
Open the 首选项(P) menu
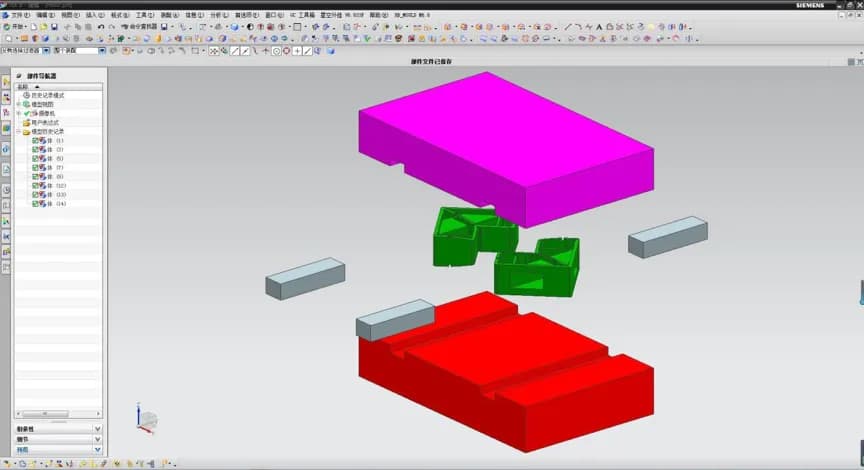pyautogui.click(x=246, y=15)
